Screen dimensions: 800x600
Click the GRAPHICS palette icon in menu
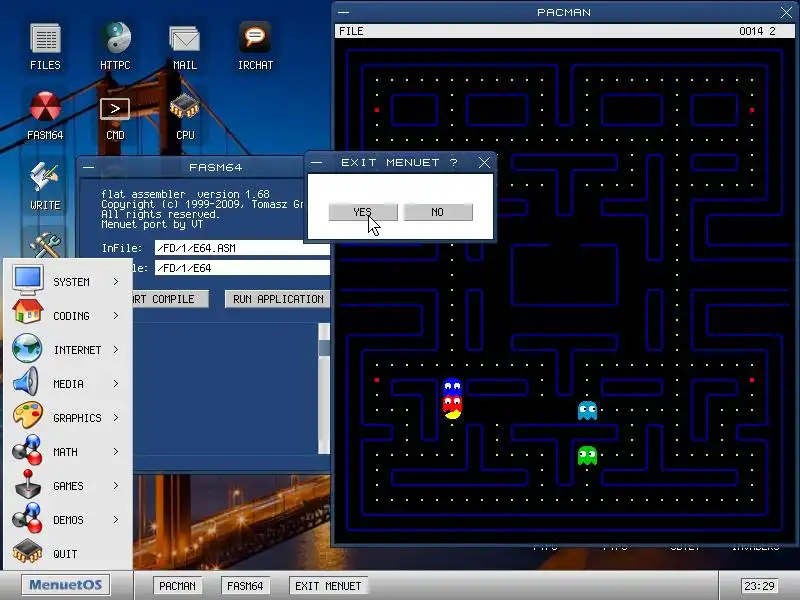point(28,415)
